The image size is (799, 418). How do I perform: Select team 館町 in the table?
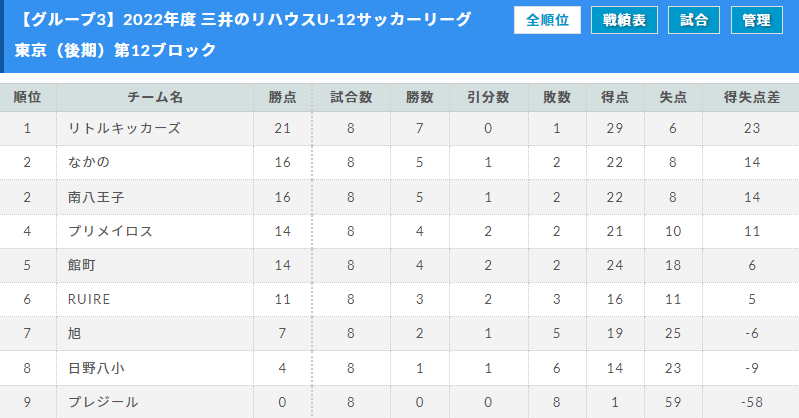[x=82, y=265]
